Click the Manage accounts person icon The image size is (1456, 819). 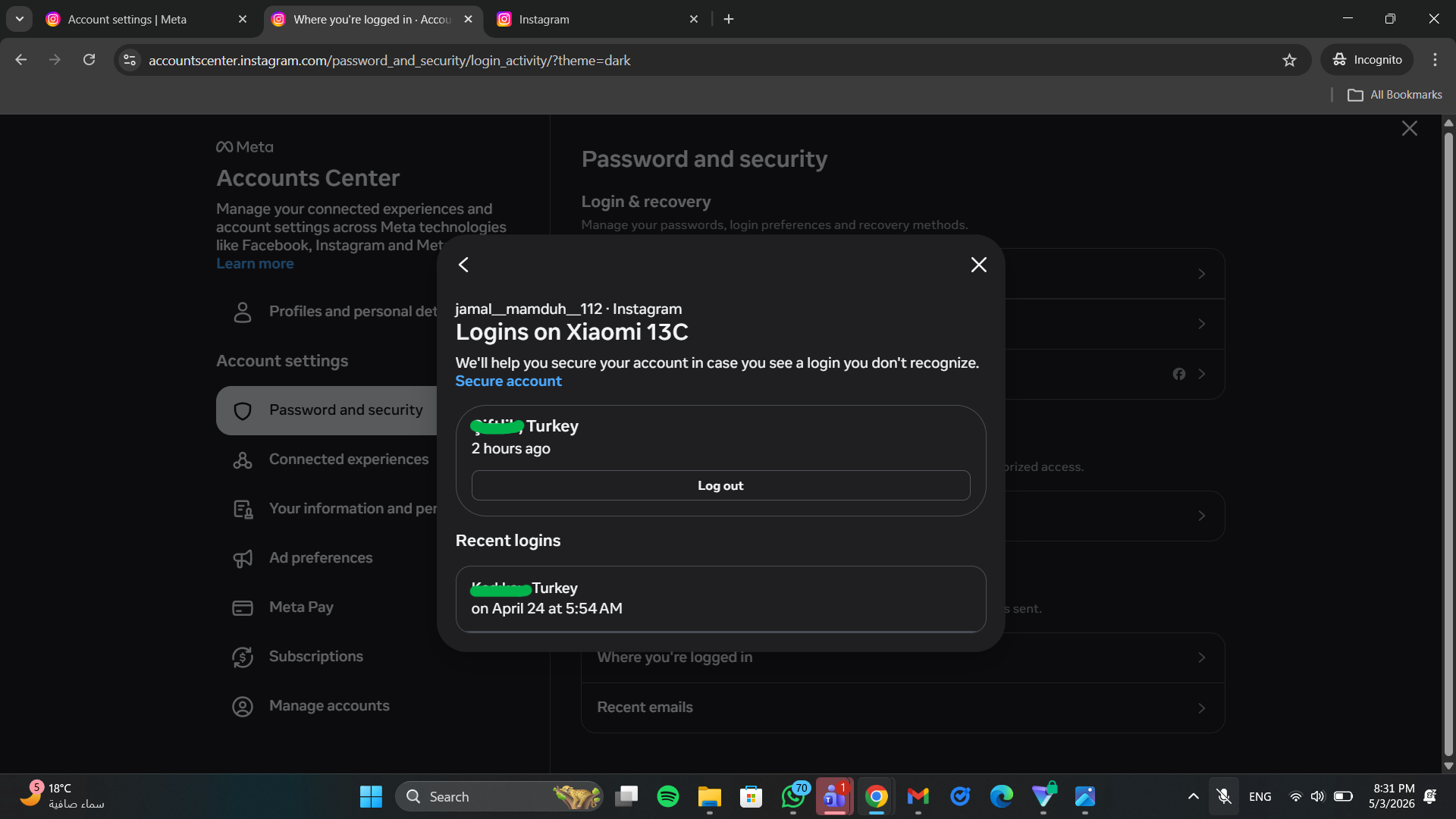243,706
